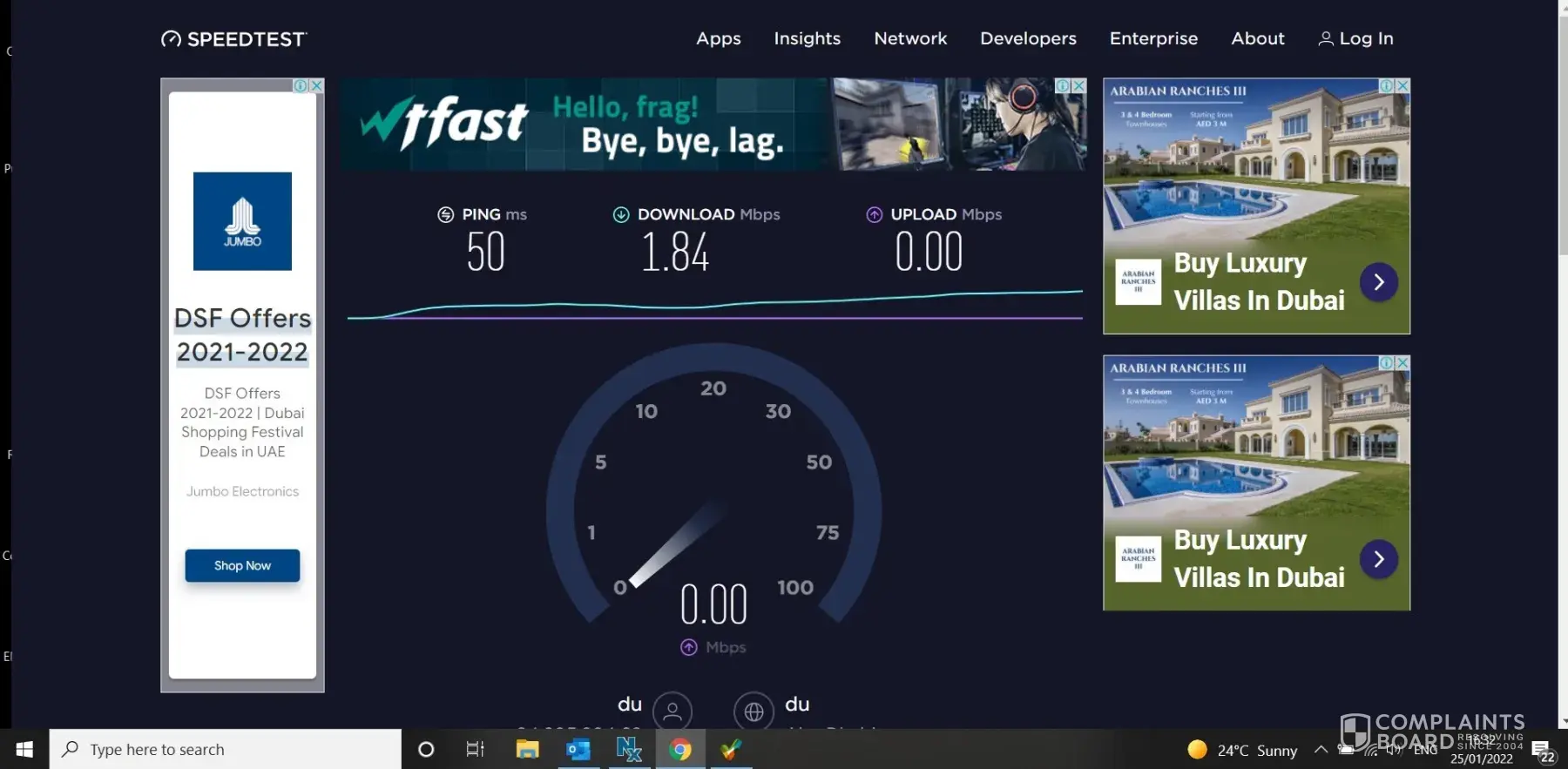Screen dimensions: 1568x769
Task: Click the Ping icon beside PING ms
Action: [x=445, y=214]
